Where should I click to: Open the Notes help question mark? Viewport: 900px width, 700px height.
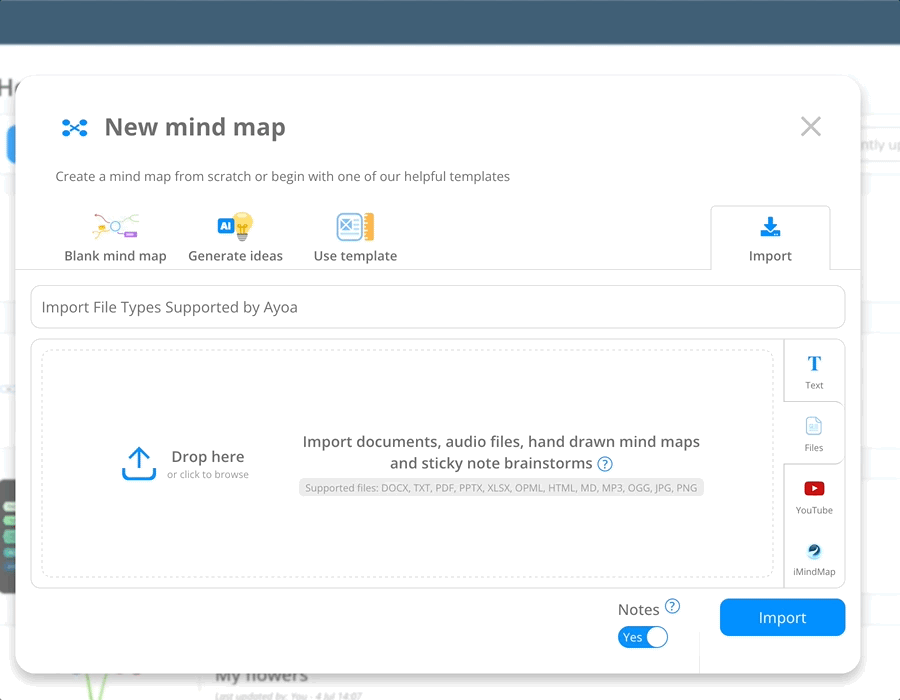[672, 606]
